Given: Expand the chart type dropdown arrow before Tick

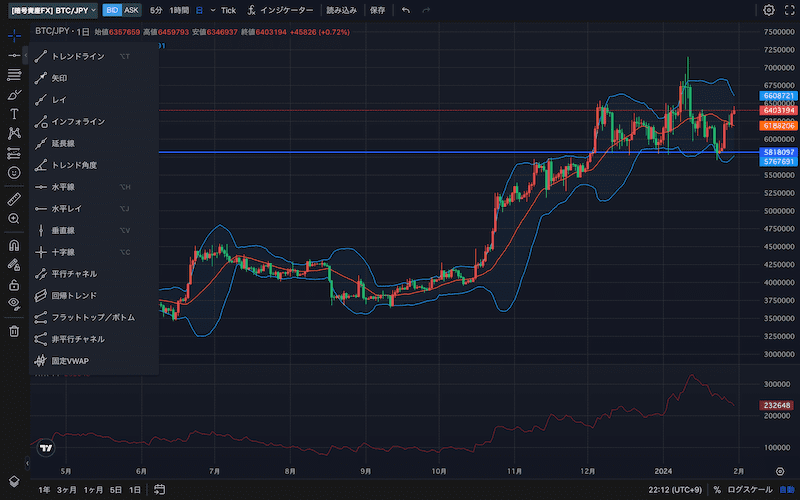Looking at the screenshot, I should [x=213, y=10].
